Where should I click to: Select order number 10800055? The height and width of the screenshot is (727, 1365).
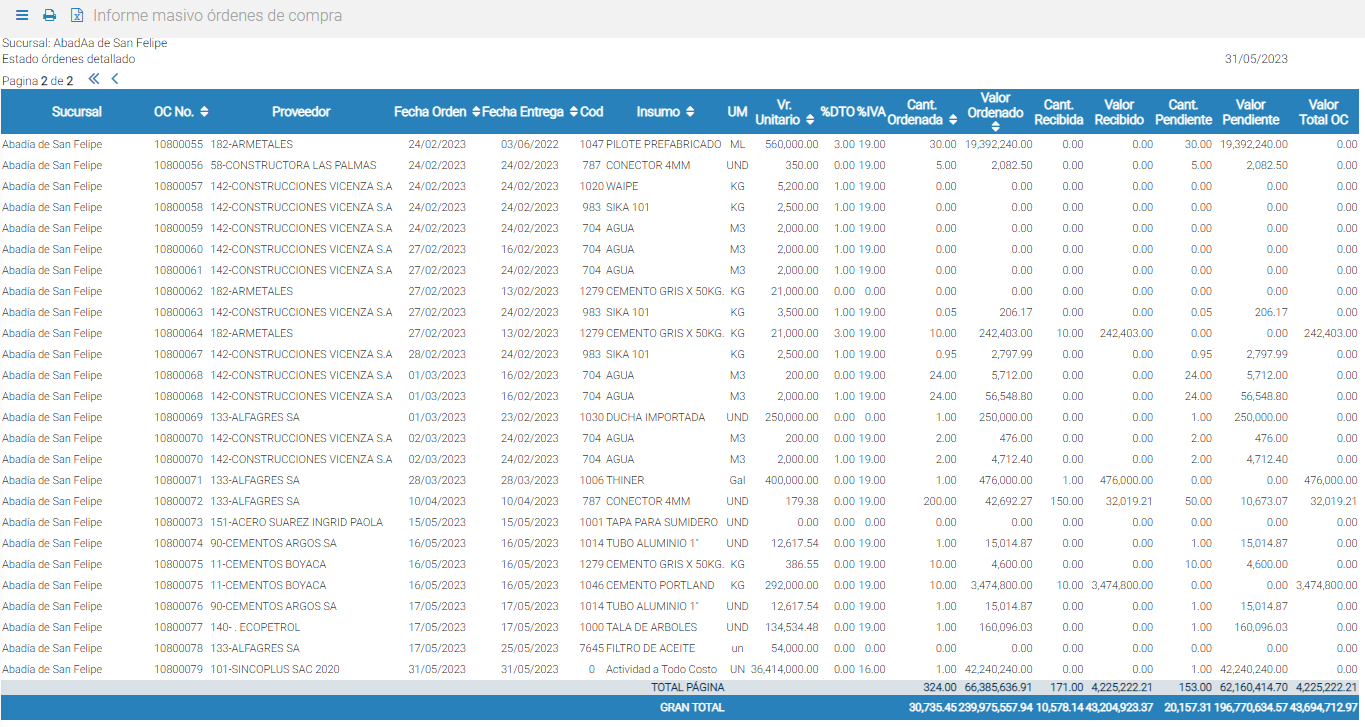coord(178,144)
